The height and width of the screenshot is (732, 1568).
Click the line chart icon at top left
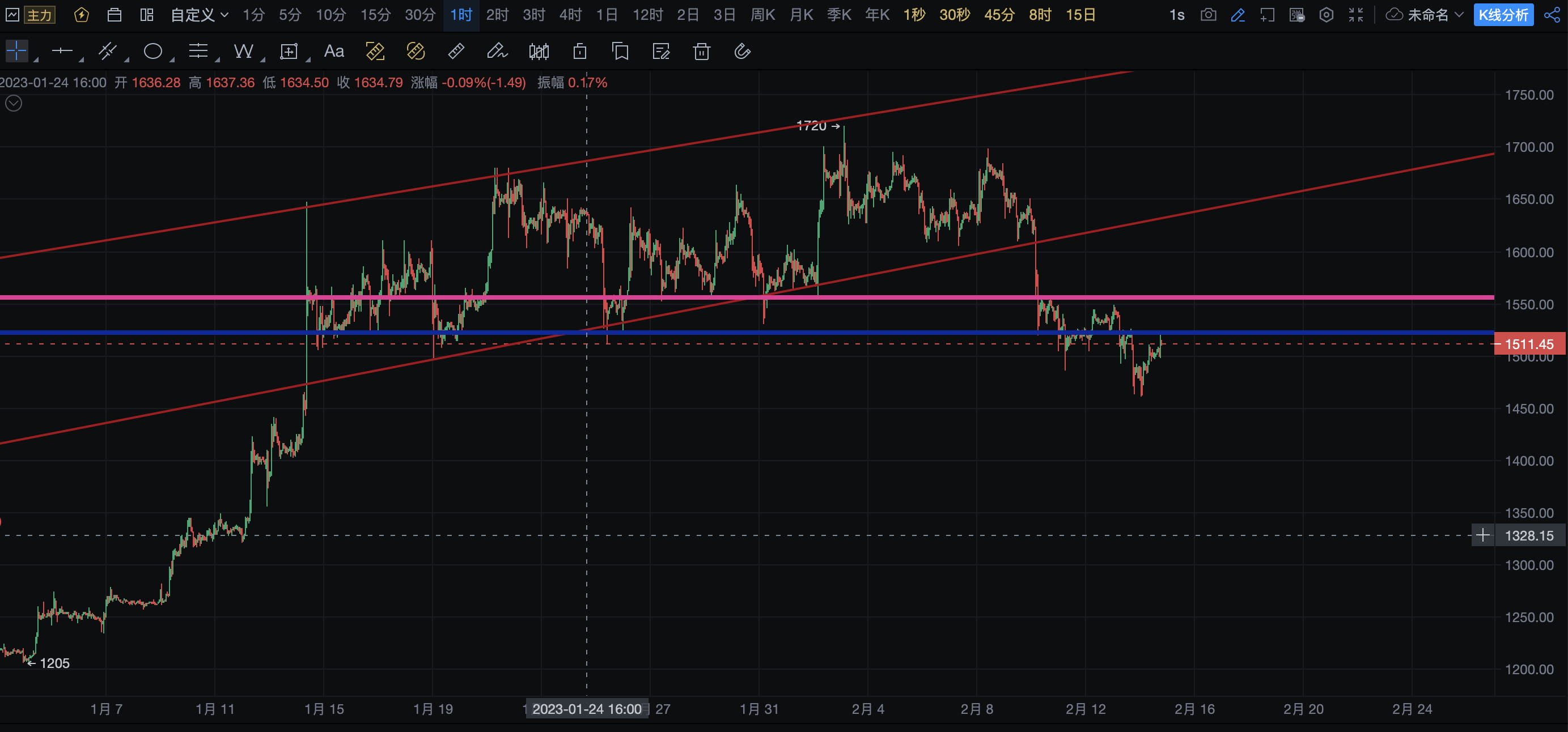(x=11, y=15)
